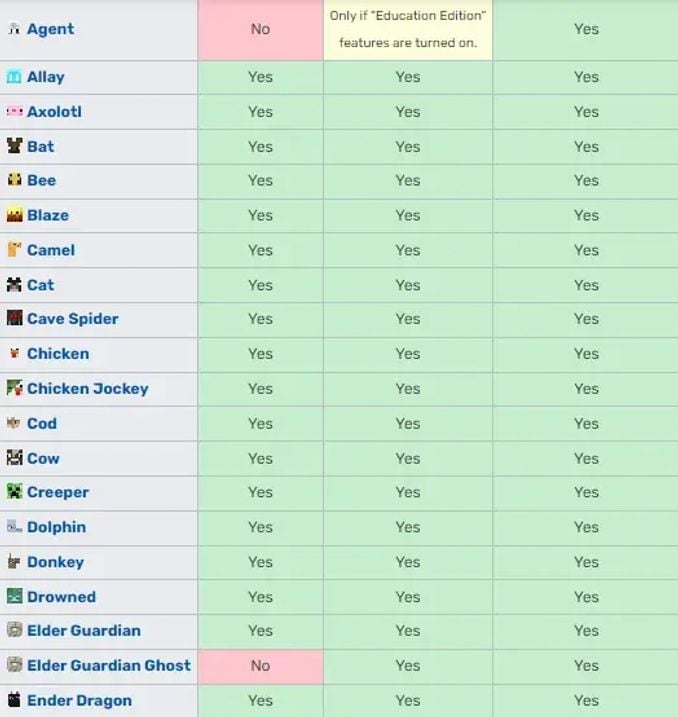Click the pink Axolotl icon
The width and height of the screenshot is (678, 717).
pos(14,112)
